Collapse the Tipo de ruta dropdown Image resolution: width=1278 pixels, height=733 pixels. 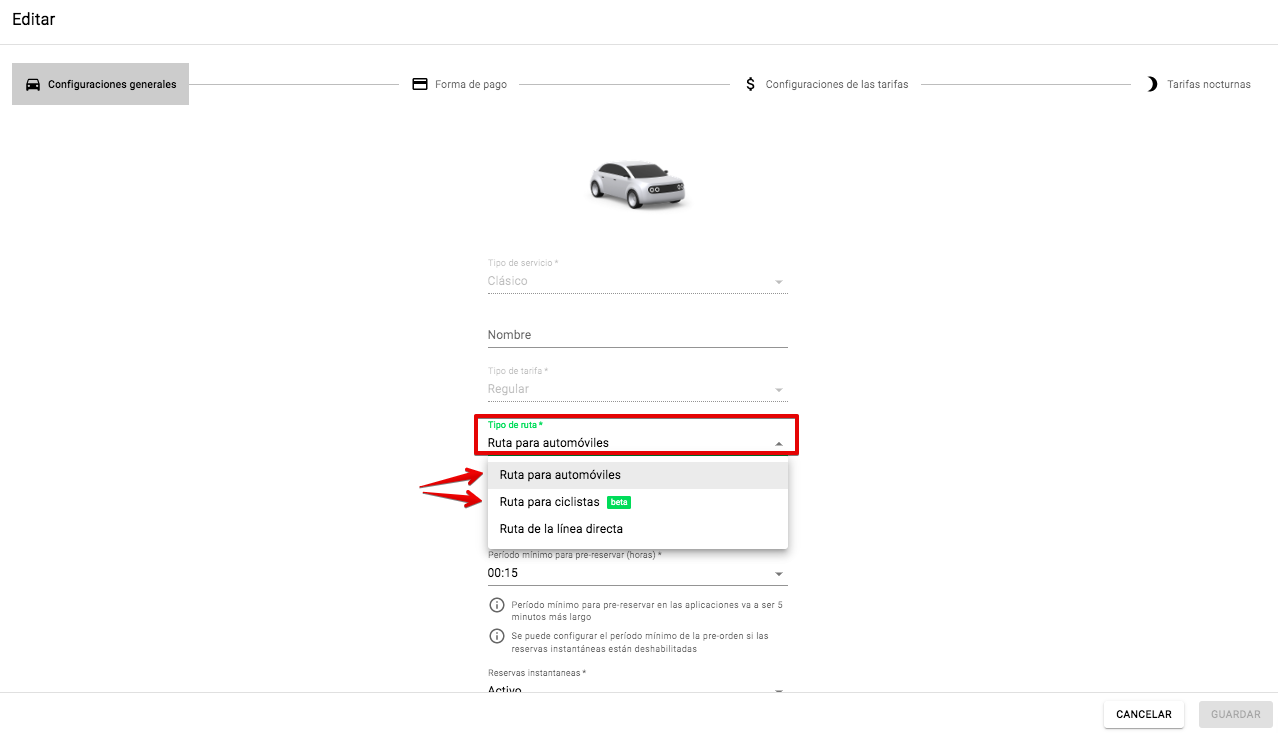coord(778,443)
